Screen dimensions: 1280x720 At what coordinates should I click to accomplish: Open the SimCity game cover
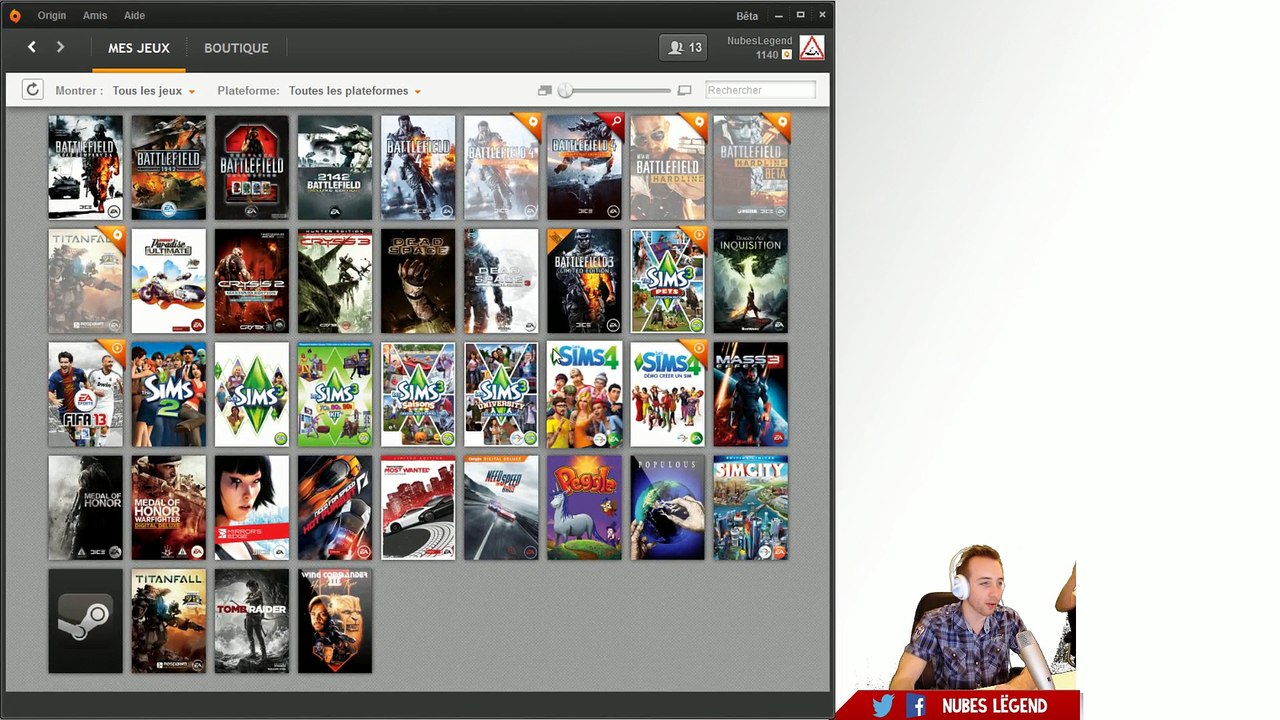[751, 508]
